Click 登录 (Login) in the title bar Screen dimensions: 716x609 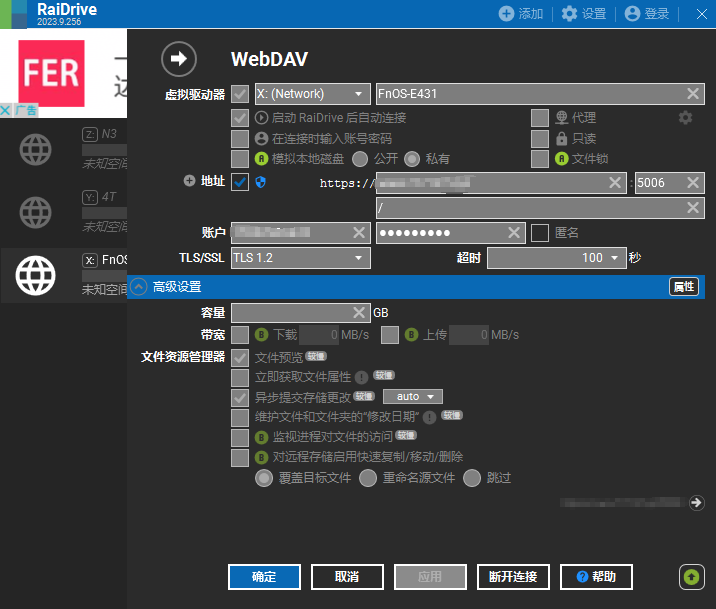(647, 14)
